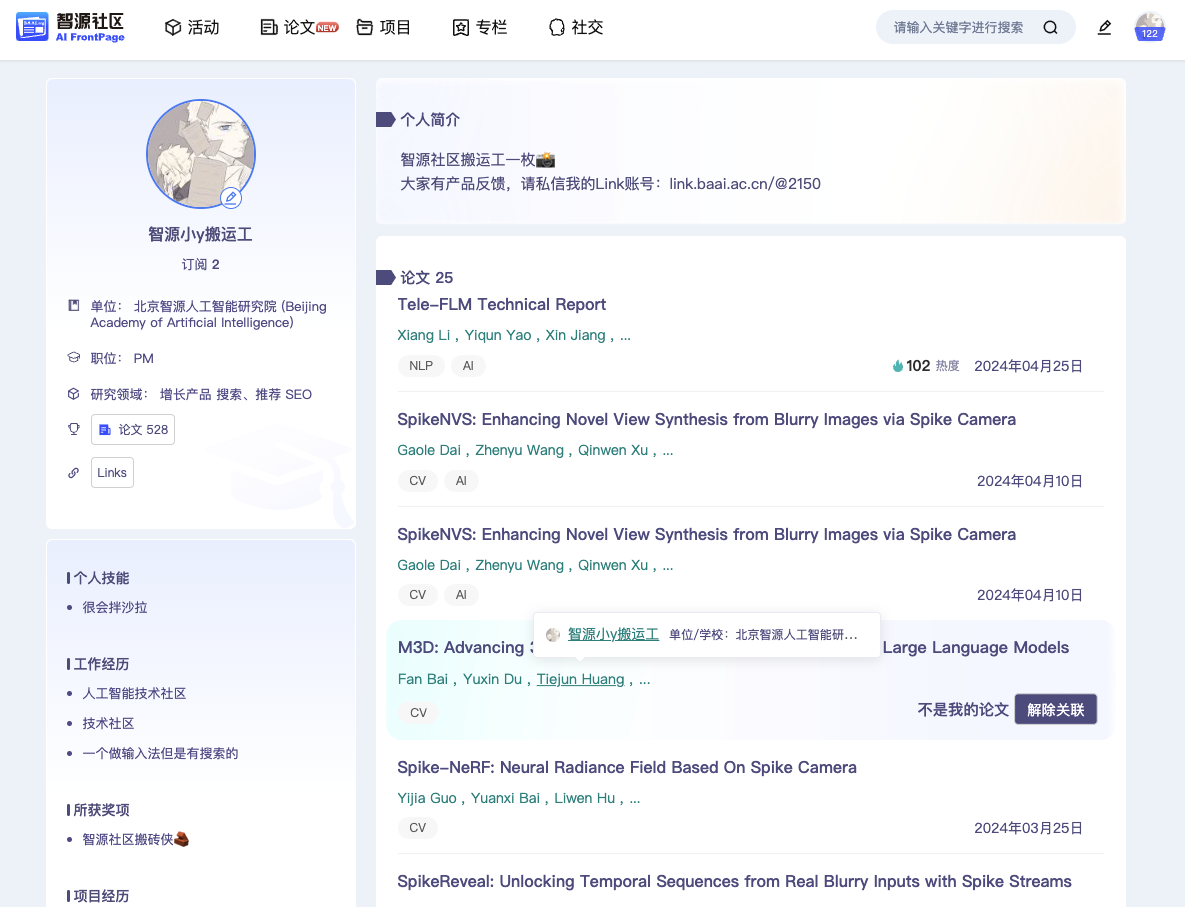
Task: Click the fire 热度 icon beside 102
Action: [x=898, y=366]
